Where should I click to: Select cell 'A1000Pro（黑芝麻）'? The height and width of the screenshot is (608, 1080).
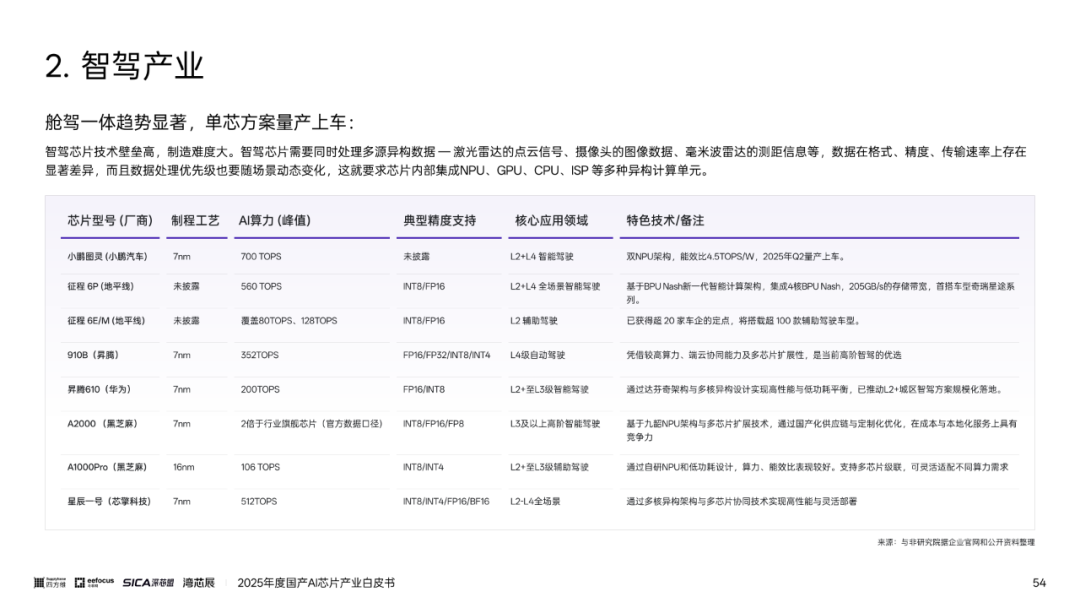tap(107, 467)
